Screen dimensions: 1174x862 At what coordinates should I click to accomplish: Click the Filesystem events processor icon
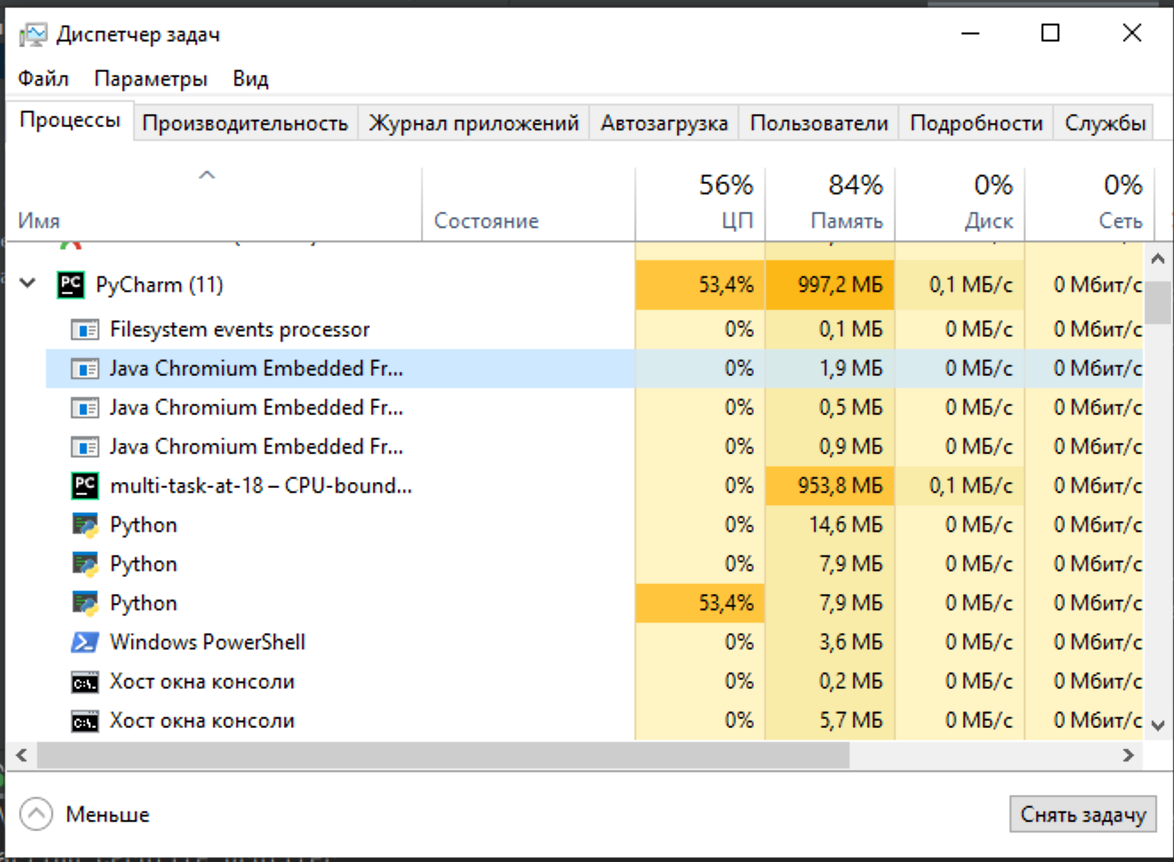click(x=85, y=330)
